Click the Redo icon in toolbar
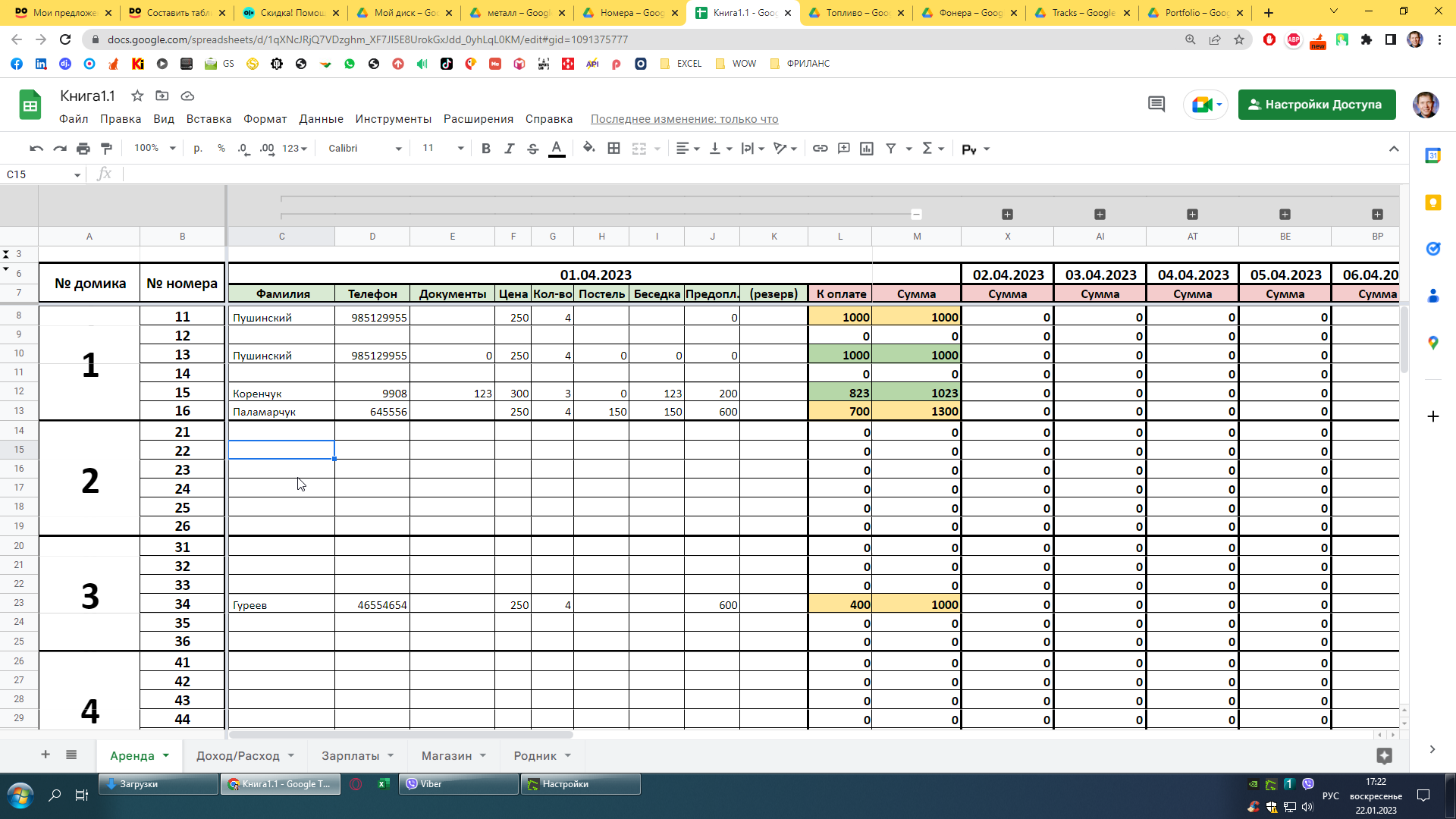1456x819 pixels. 60,149
